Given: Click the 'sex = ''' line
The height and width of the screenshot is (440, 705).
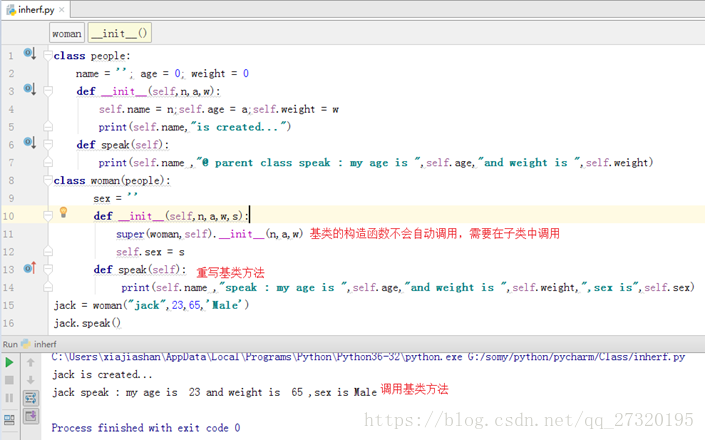Looking at the screenshot, I should click(115, 198).
